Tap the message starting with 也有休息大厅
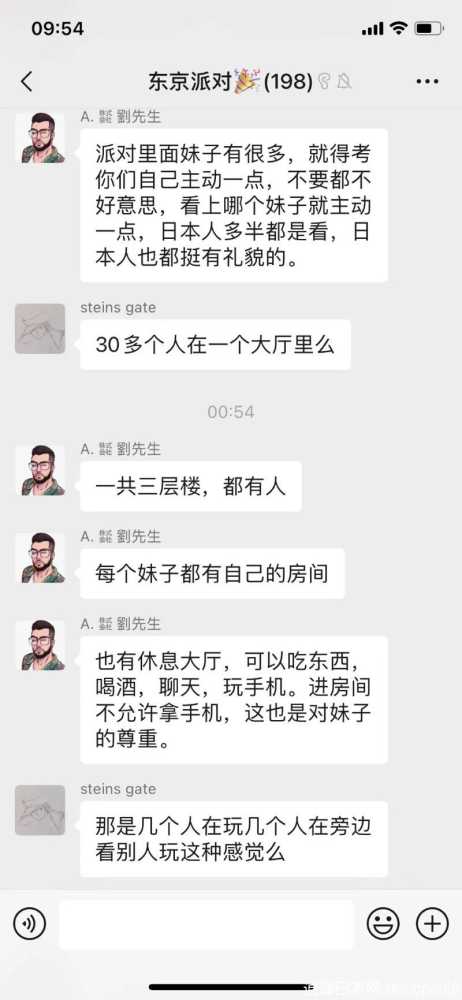Viewport: 462px width, 1000px height. [234, 700]
